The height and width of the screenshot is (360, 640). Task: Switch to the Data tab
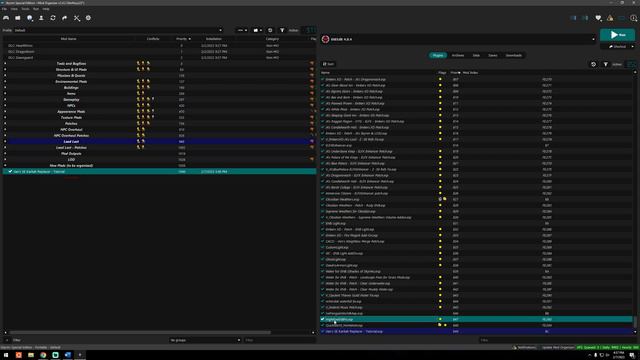click(476, 55)
